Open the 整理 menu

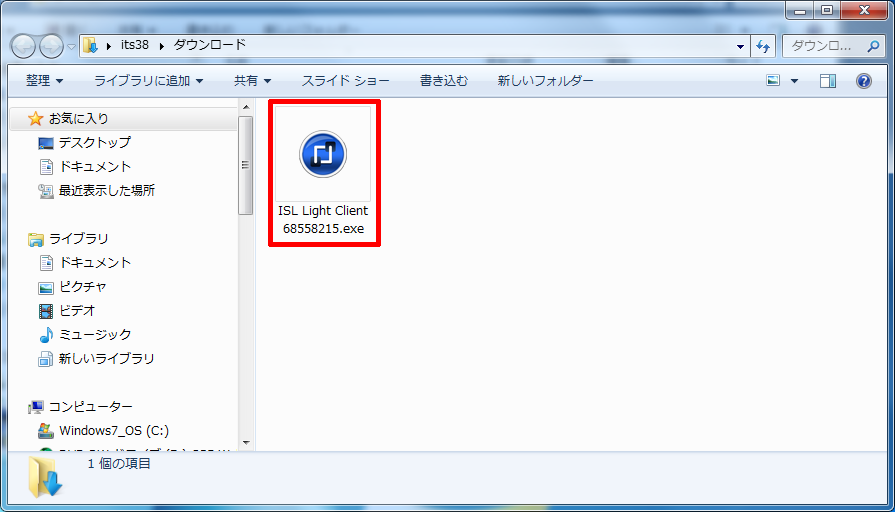pos(44,81)
